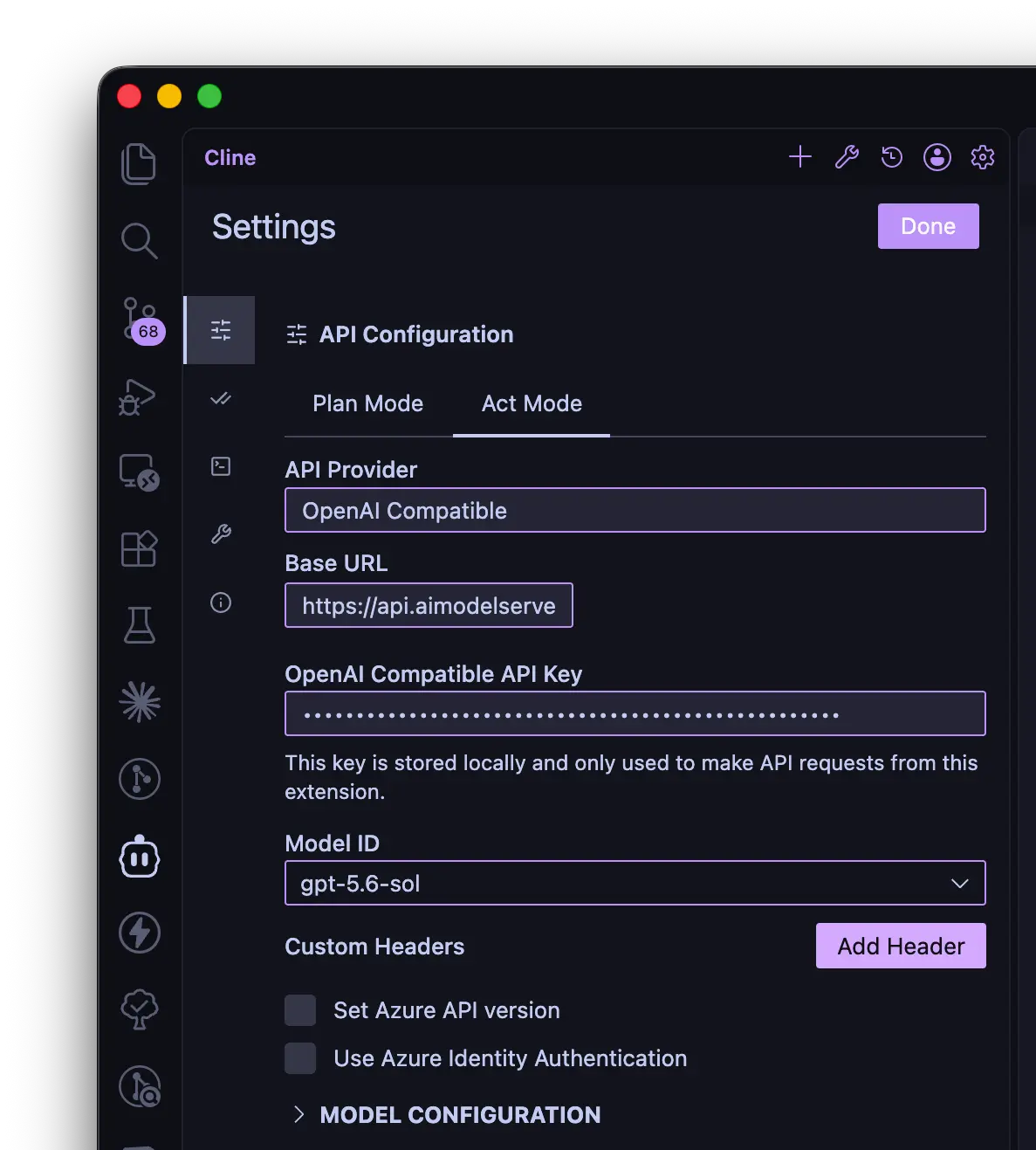Screen dimensions: 1036x1150
Task: Open the terminal settings section icon
Action: (x=221, y=466)
